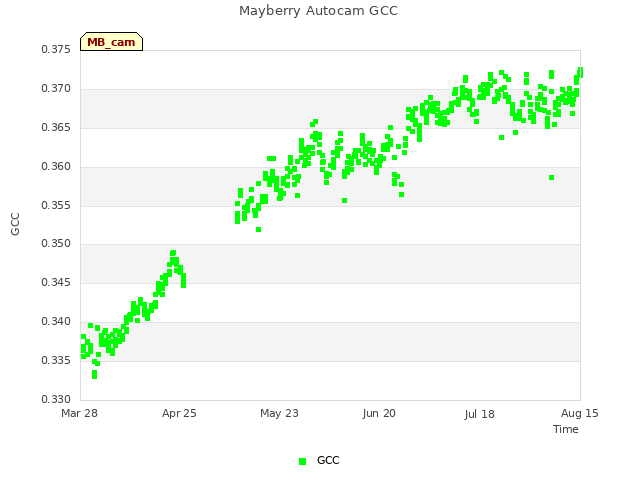Click the isolated outlier point near 0.359 in August
The height and width of the screenshot is (480, 640).
click(x=551, y=178)
